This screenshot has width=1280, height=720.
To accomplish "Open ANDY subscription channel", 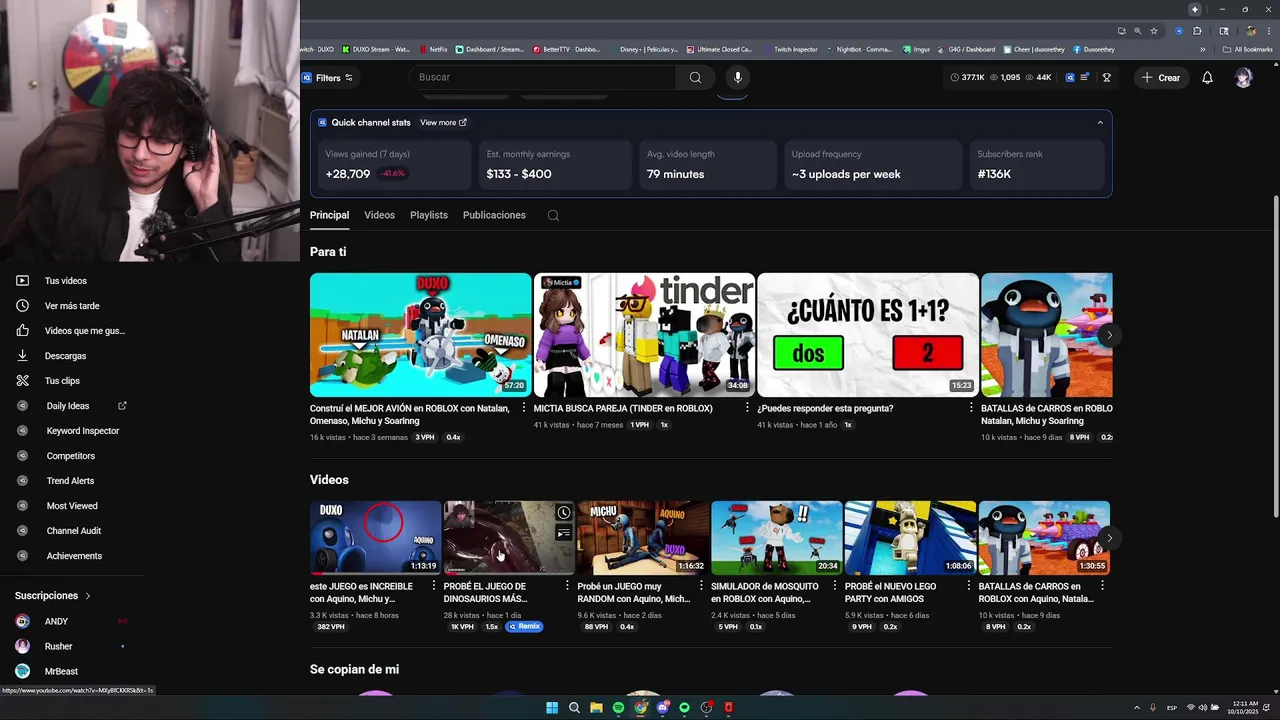I will (x=56, y=621).
